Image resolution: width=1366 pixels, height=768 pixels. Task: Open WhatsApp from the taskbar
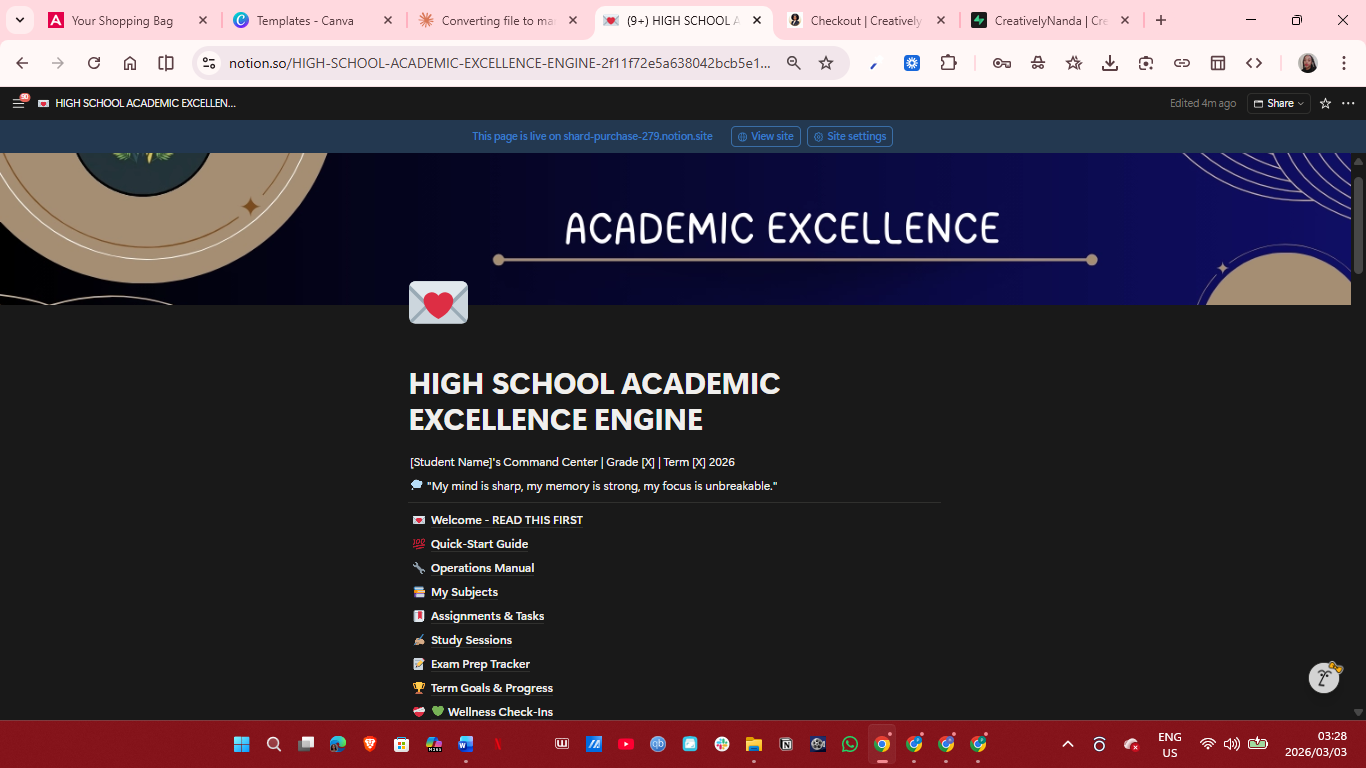(849, 744)
